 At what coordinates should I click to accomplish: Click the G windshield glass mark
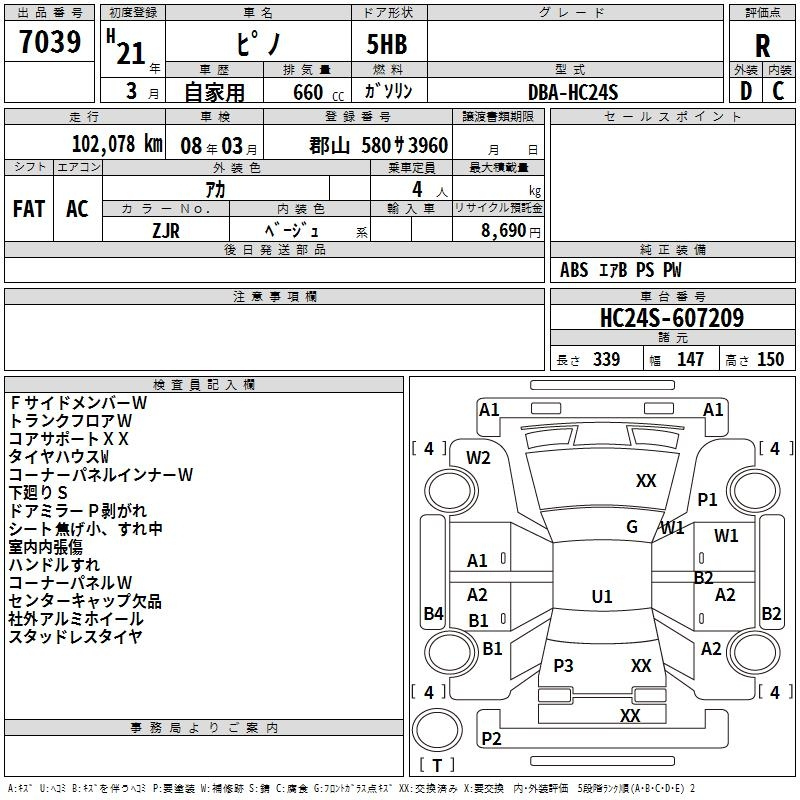click(x=632, y=527)
